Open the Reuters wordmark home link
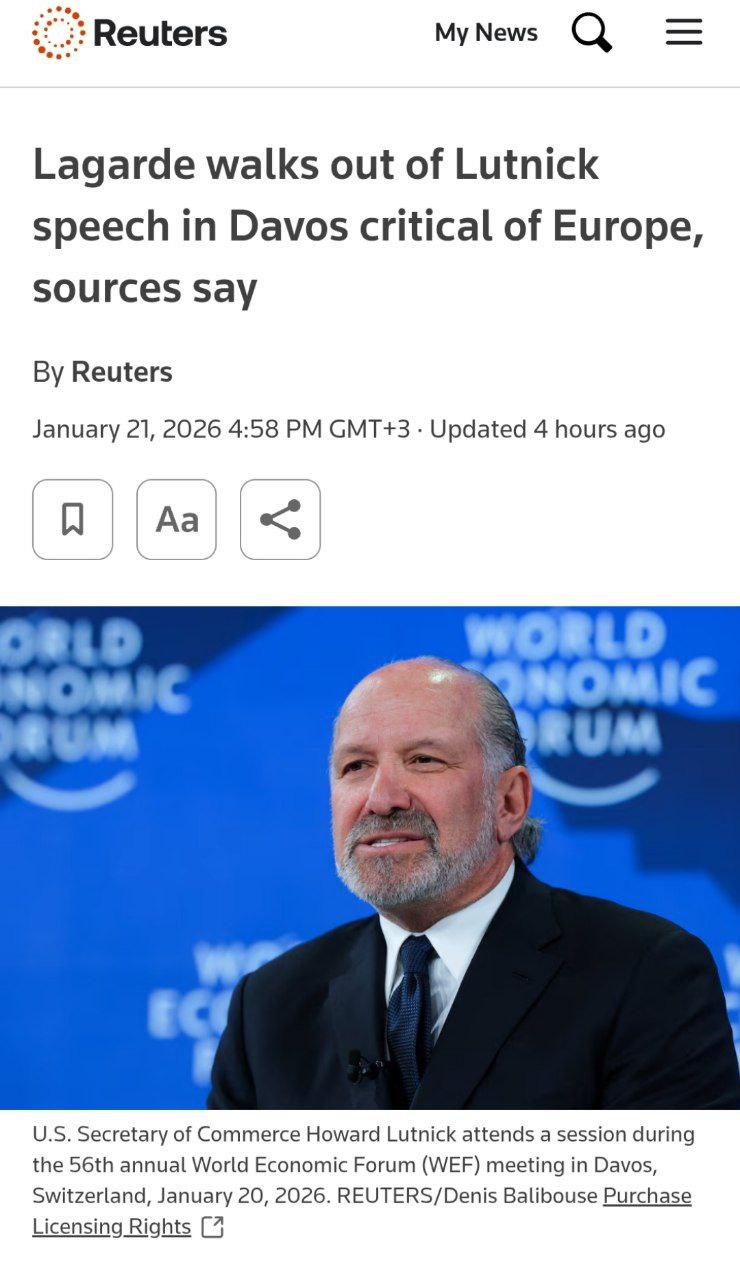This screenshot has height=1280, width=740. [x=160, y=34]
